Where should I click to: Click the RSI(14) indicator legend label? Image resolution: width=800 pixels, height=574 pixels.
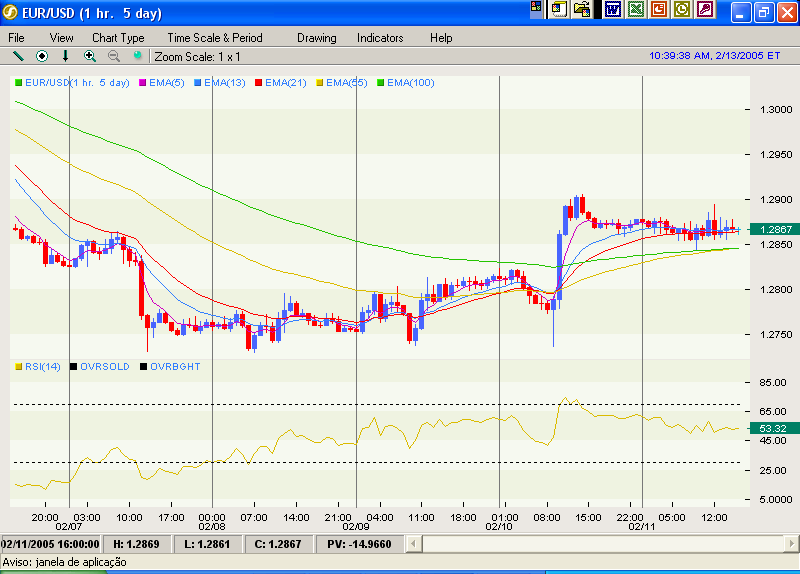click(42, 367)
